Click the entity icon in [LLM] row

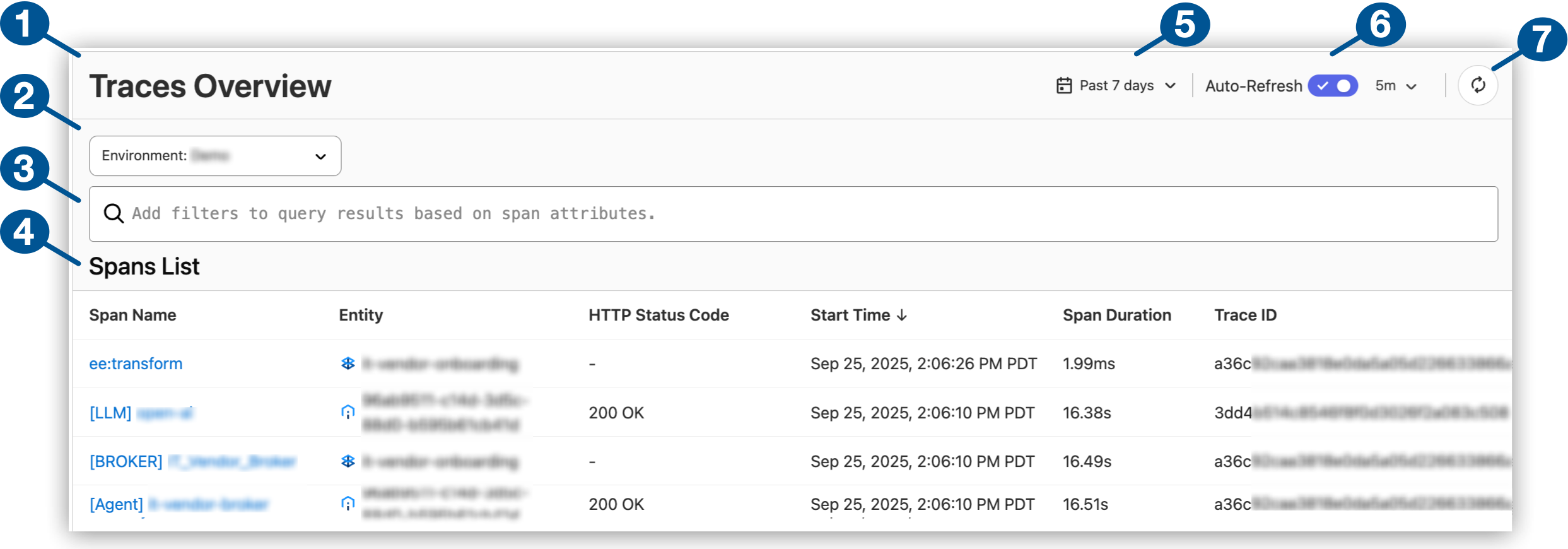click(x=348, y=413)
